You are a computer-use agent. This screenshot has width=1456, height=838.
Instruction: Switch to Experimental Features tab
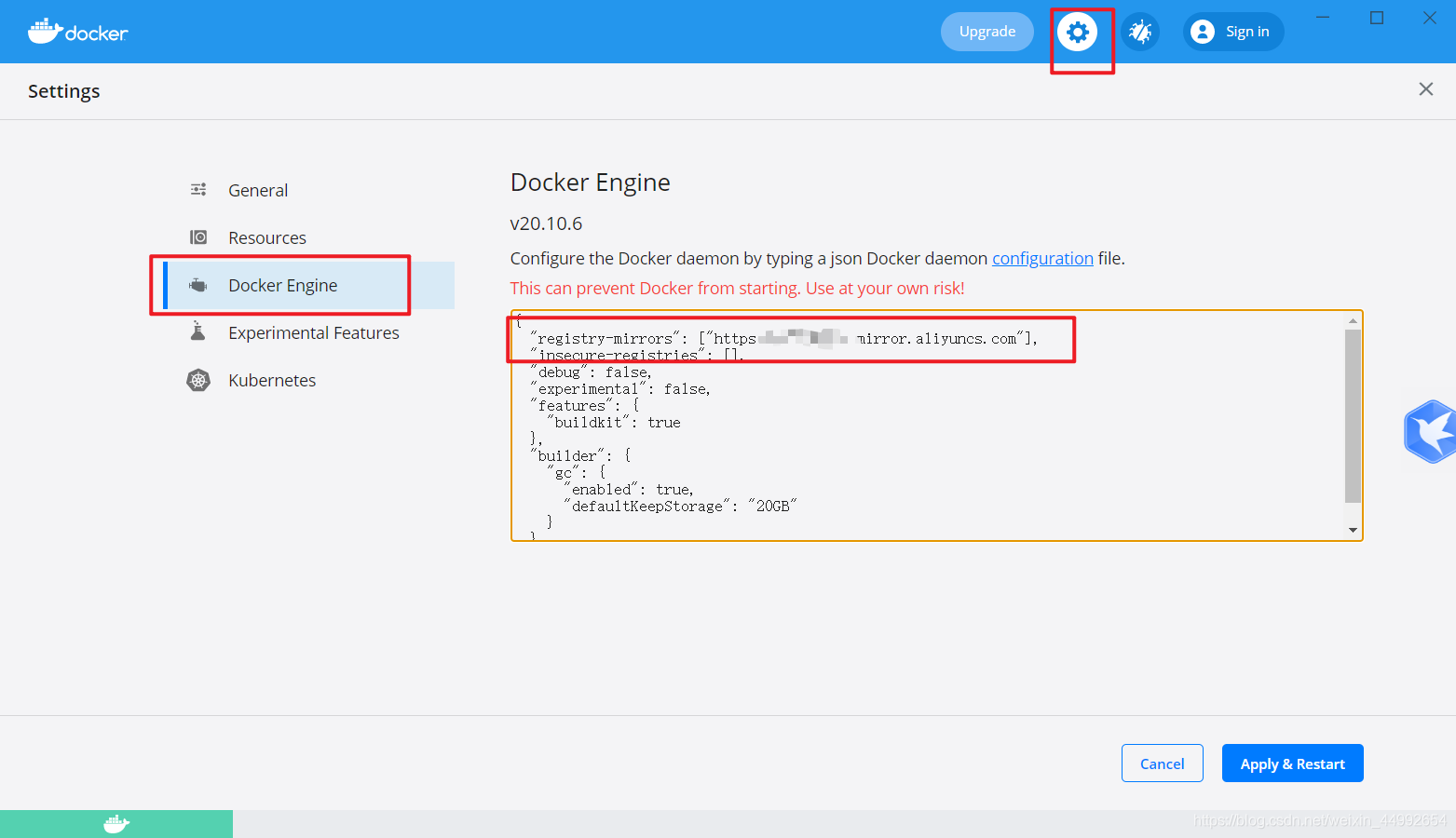click(x=309, y=332)
